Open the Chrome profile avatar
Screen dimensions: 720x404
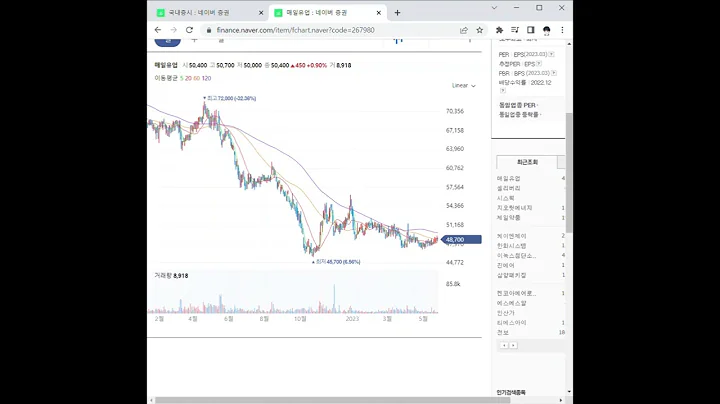coord(546,30)
